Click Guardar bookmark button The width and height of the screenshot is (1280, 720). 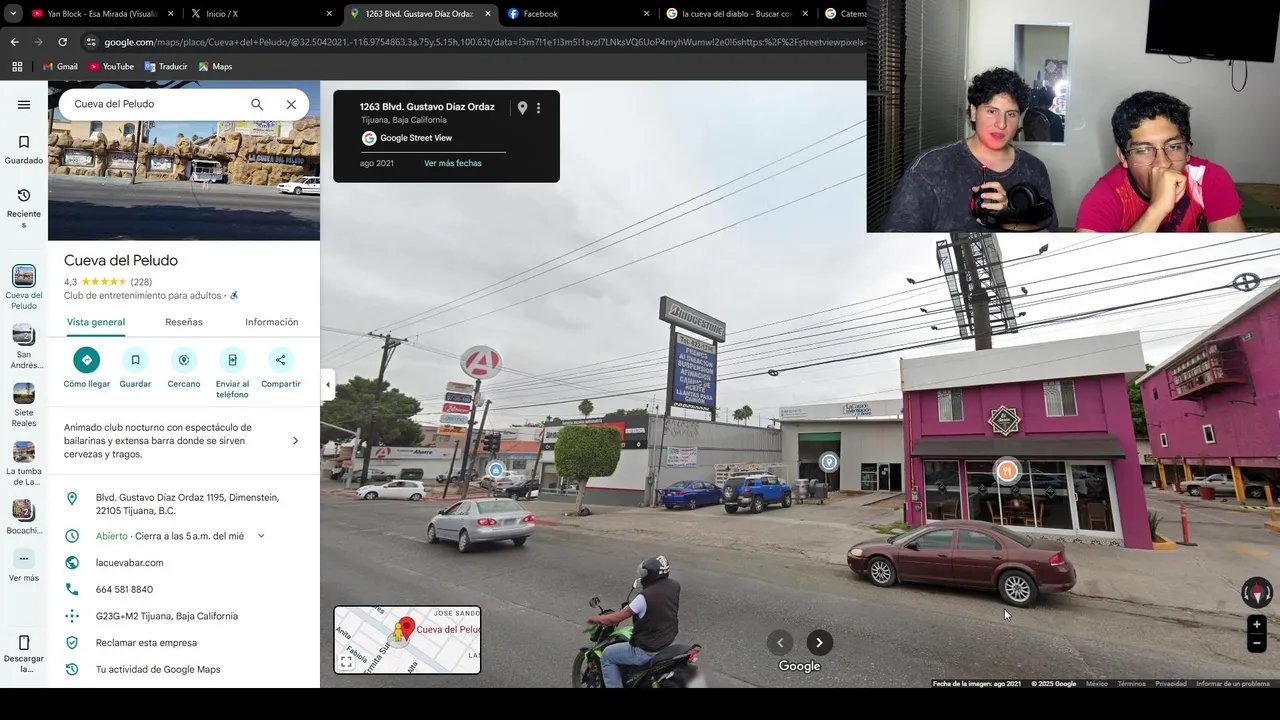(135, 360)
